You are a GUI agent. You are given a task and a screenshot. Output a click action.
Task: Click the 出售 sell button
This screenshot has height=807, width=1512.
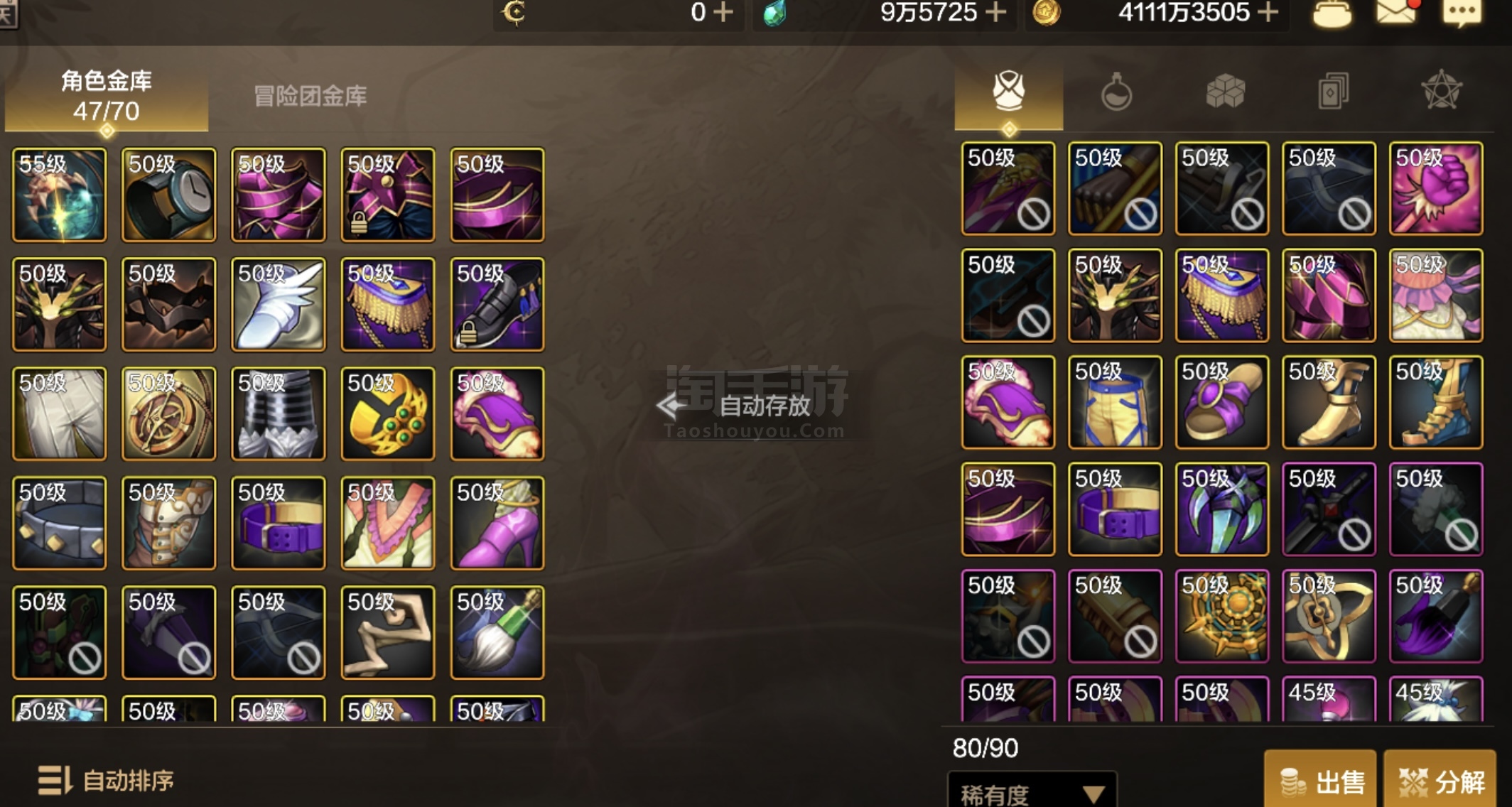tap(1321, 780)
